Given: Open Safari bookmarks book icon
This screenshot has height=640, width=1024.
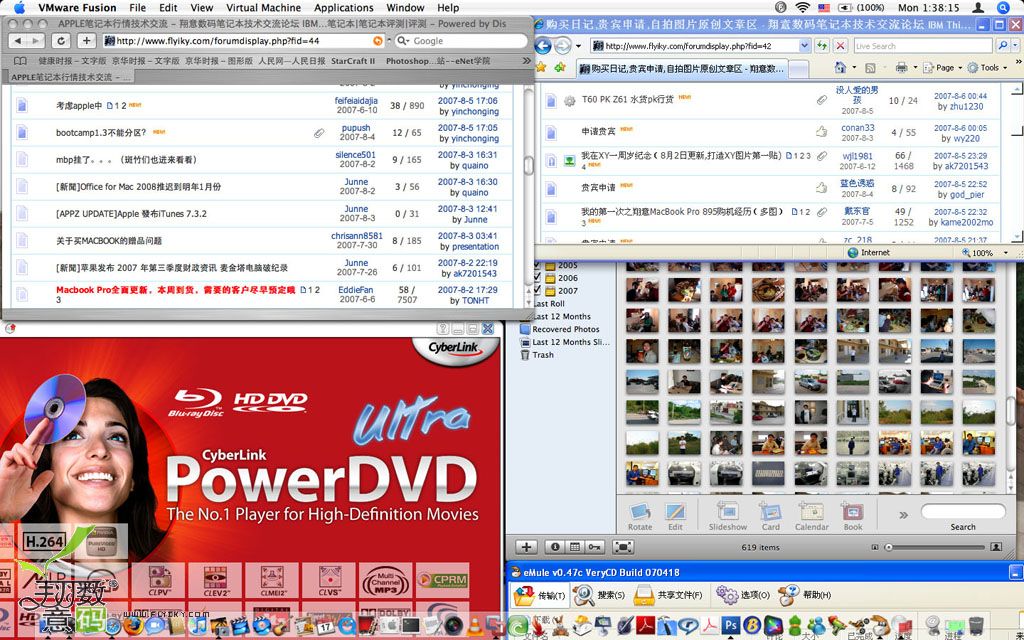Looking at the screenshot, I should 21,61.
